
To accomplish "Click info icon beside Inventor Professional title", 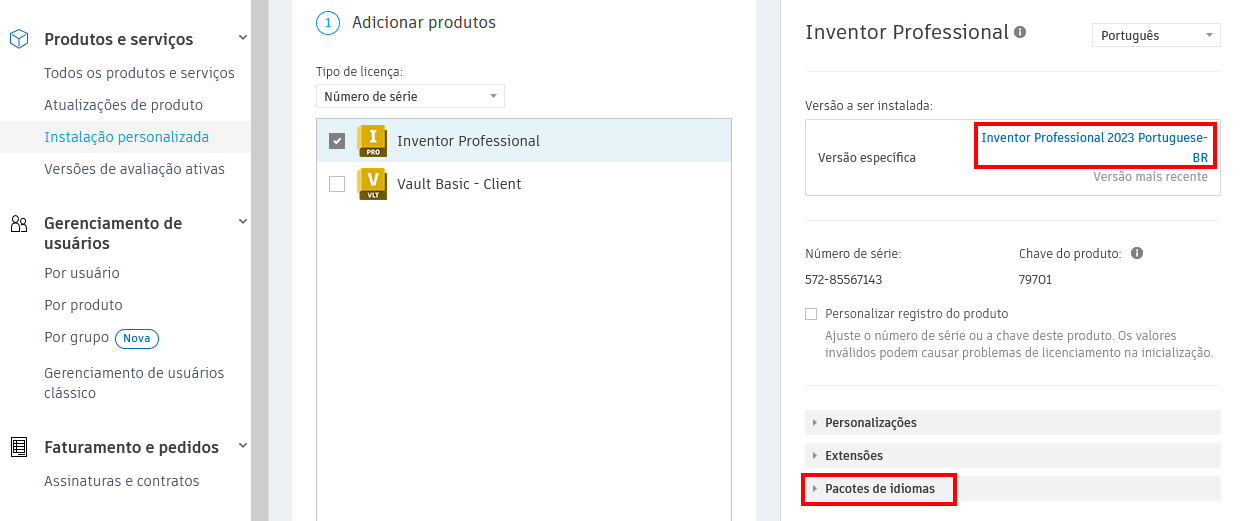I will (x=1020, y=32).
